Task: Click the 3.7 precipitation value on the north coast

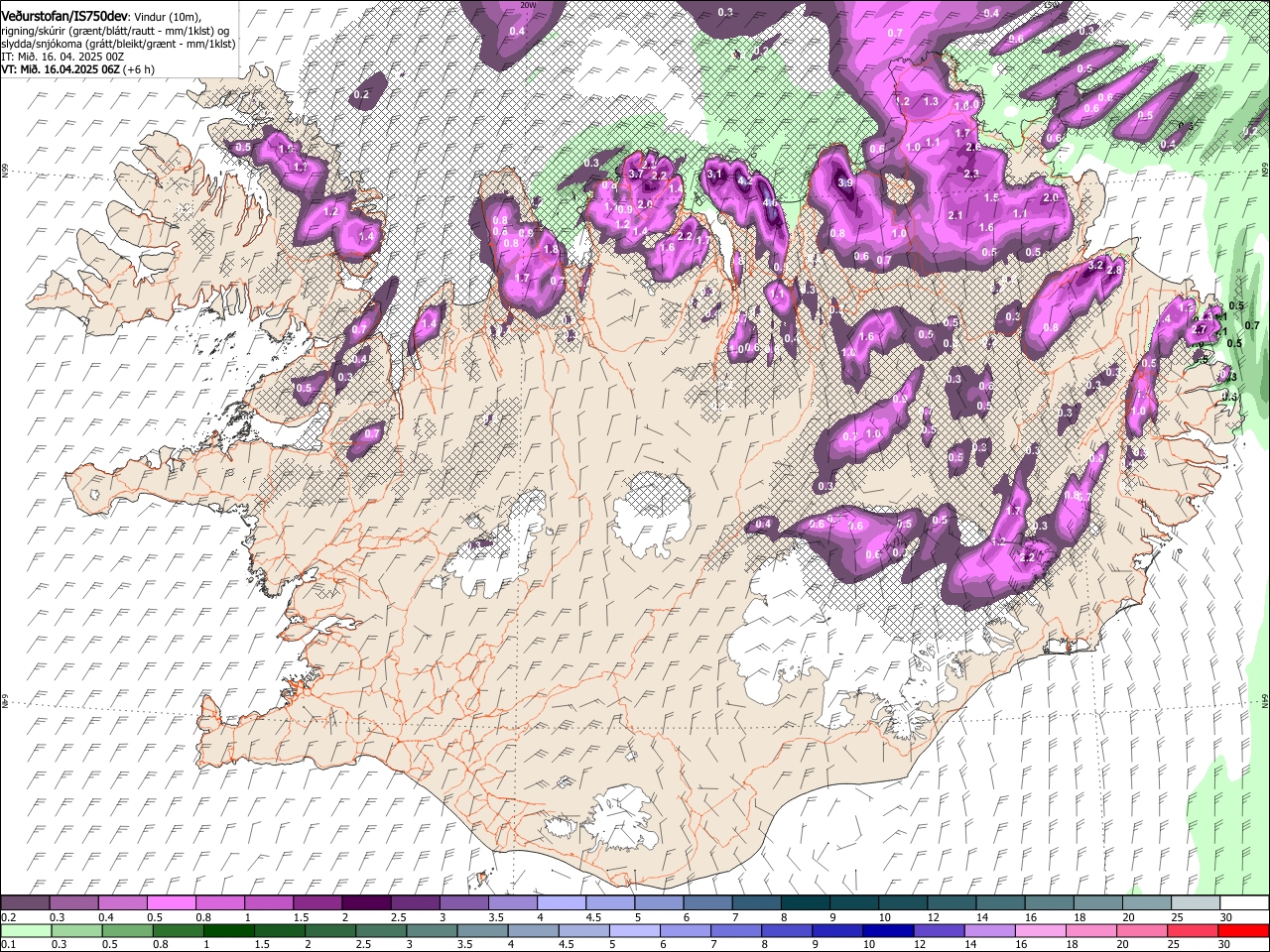Action: (637, 174)
